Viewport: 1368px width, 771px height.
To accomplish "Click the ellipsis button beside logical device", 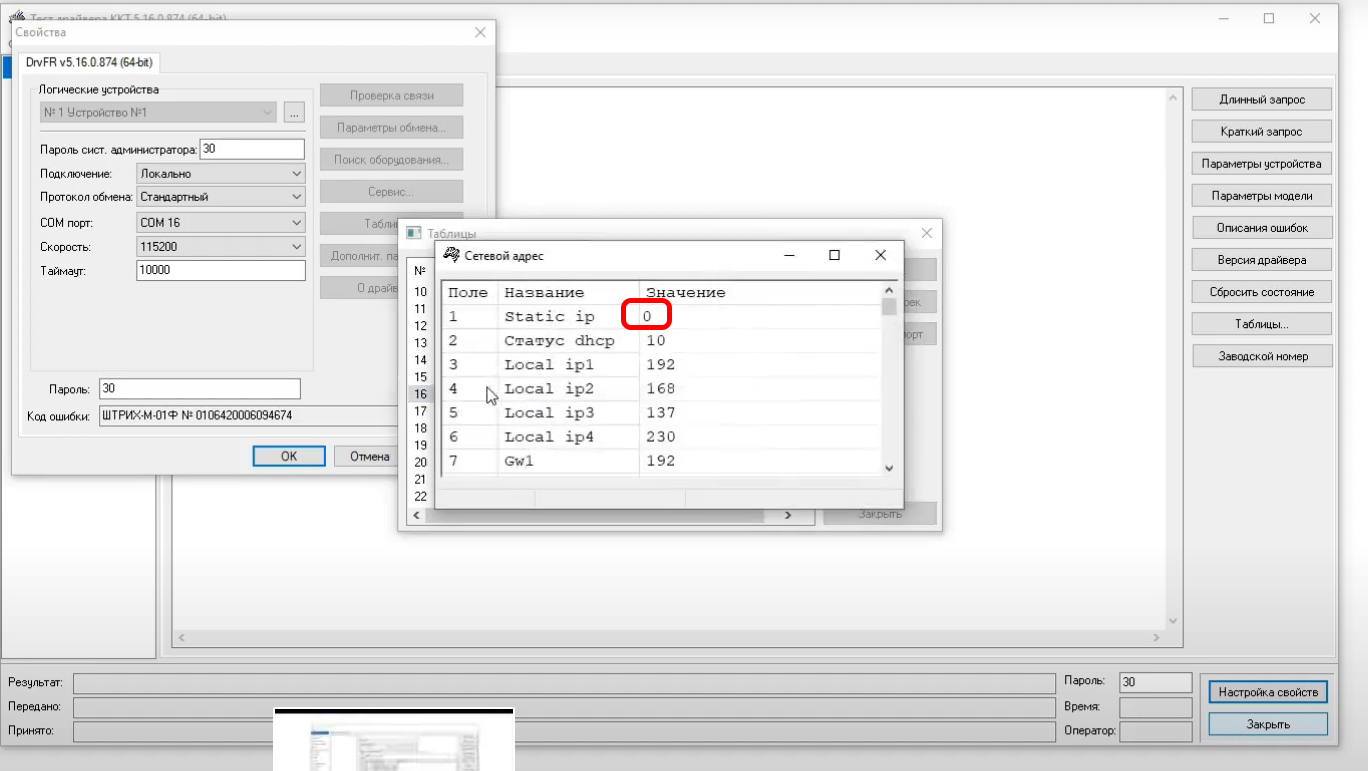I will pos(293,113).
